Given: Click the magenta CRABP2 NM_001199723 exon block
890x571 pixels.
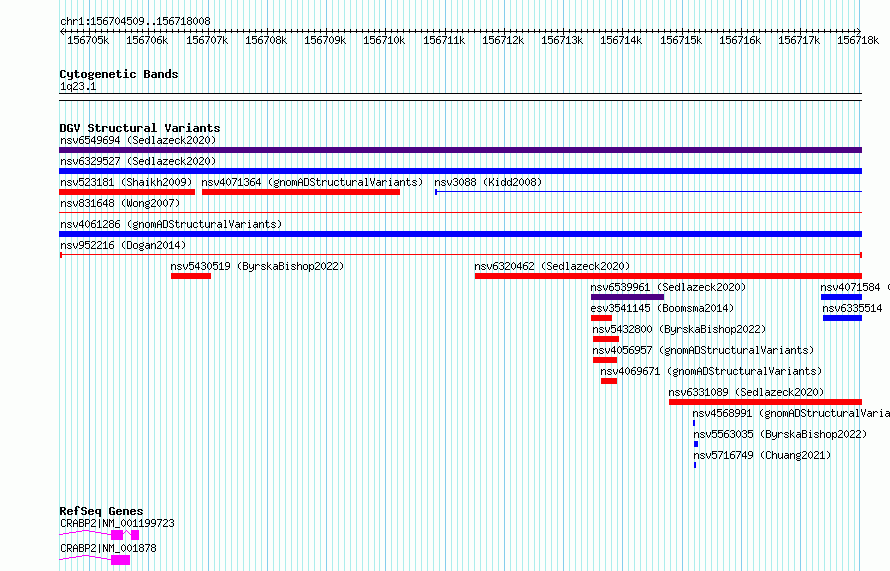Looking at the screenshot, I should pyautogui.click(x=117, y=535).
